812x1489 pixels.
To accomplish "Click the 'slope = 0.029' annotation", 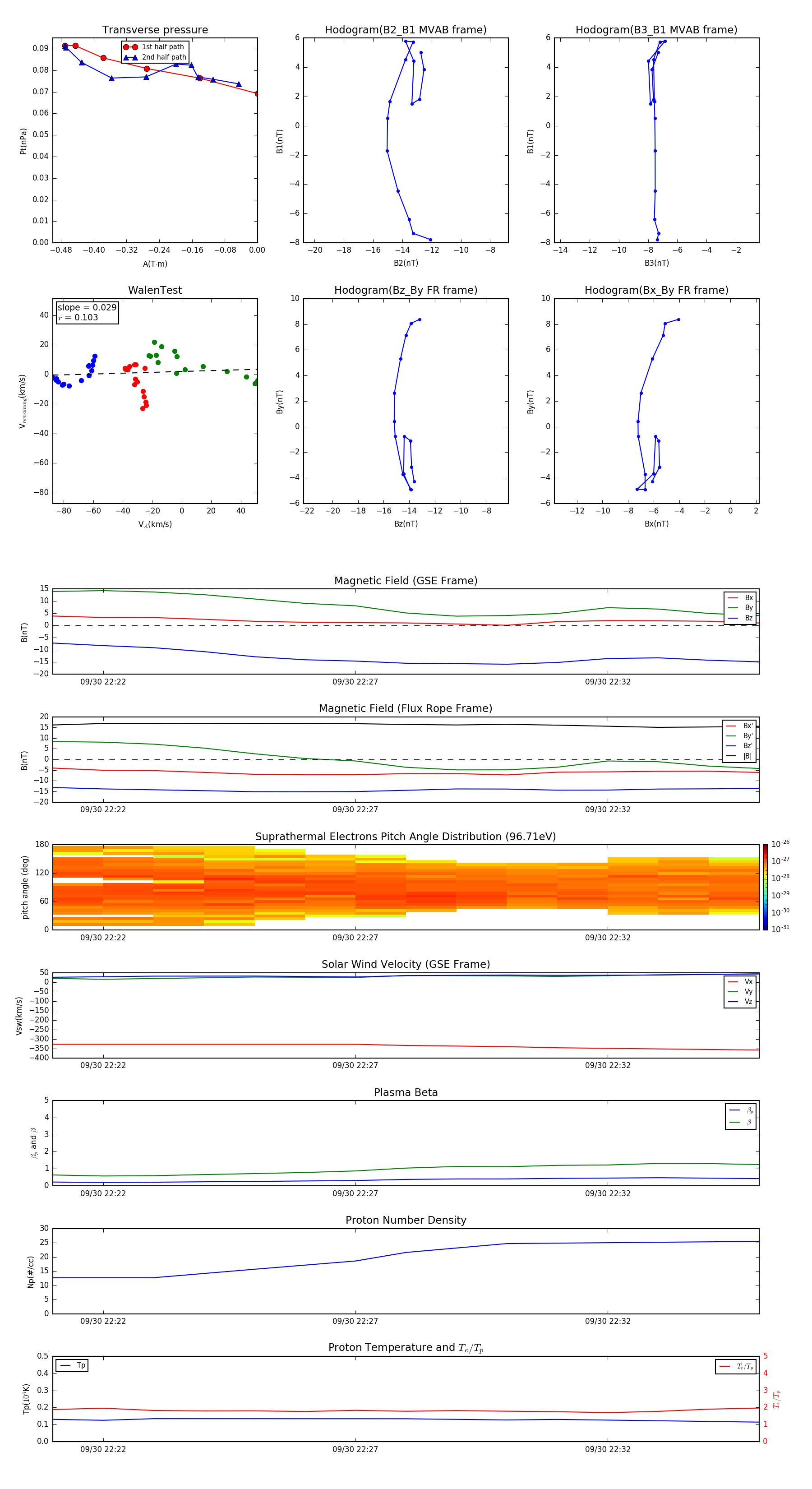I will (x=87, y=308).
